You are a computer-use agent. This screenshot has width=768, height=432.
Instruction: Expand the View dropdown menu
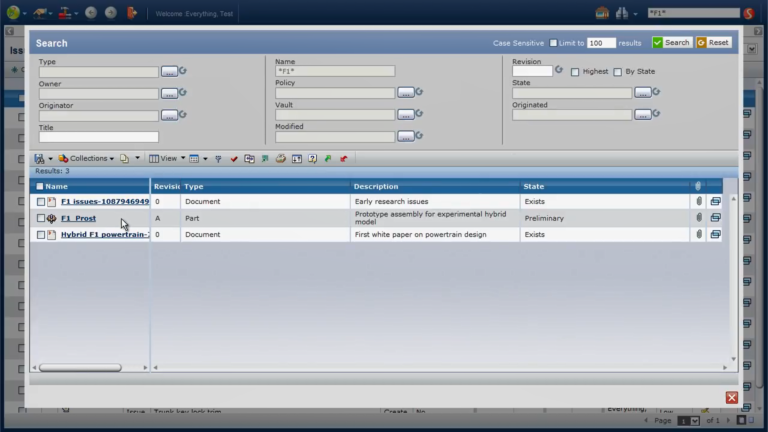coord(167,159)
